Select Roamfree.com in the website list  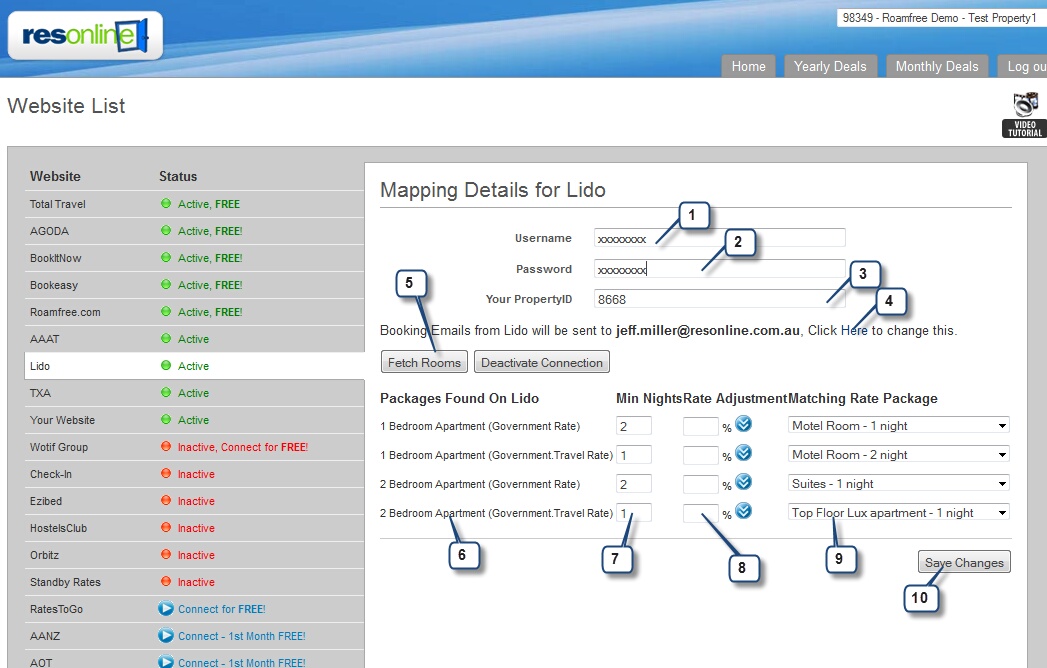[194, 312]
